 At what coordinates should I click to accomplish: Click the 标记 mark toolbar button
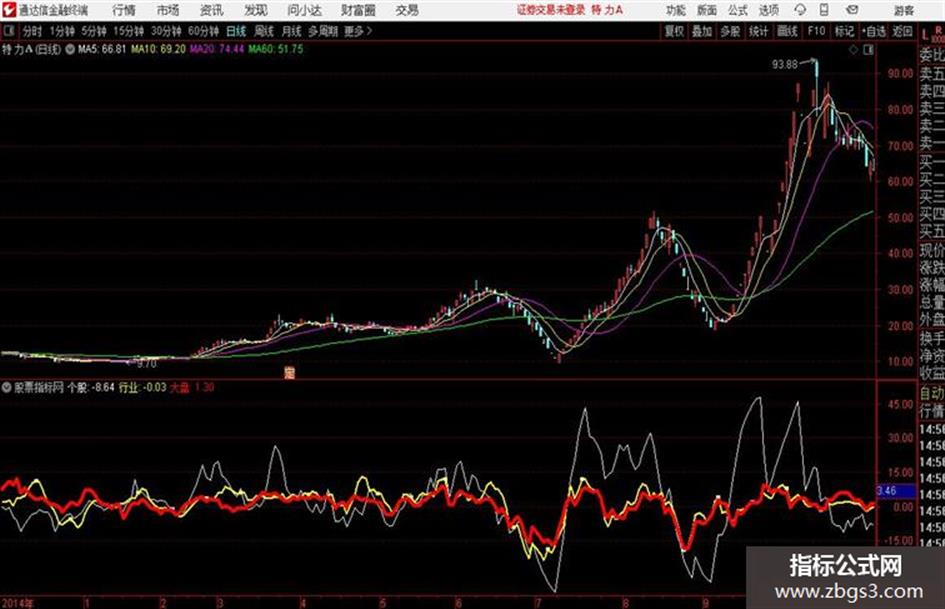(x=844, y=31)
